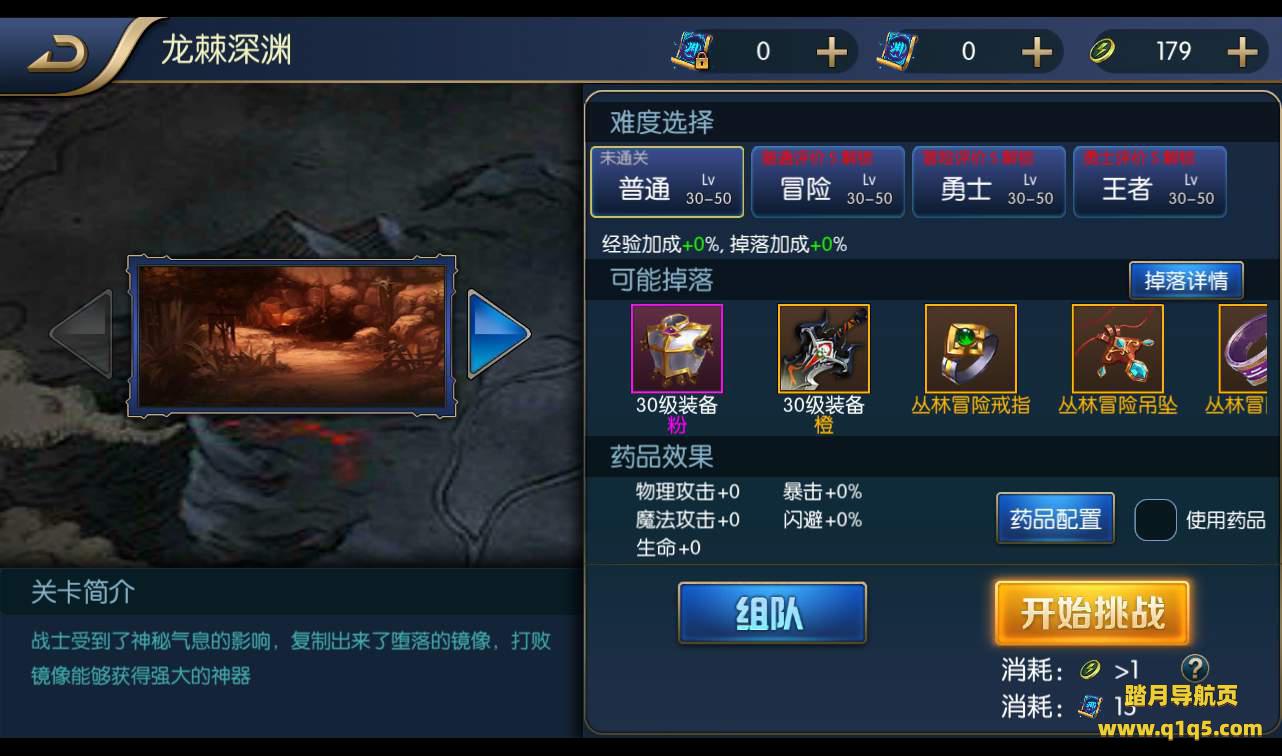The image size is (1282, 756).
Task: Tap the cave stage preview thumbnail
Action: [x=291, y=335]
